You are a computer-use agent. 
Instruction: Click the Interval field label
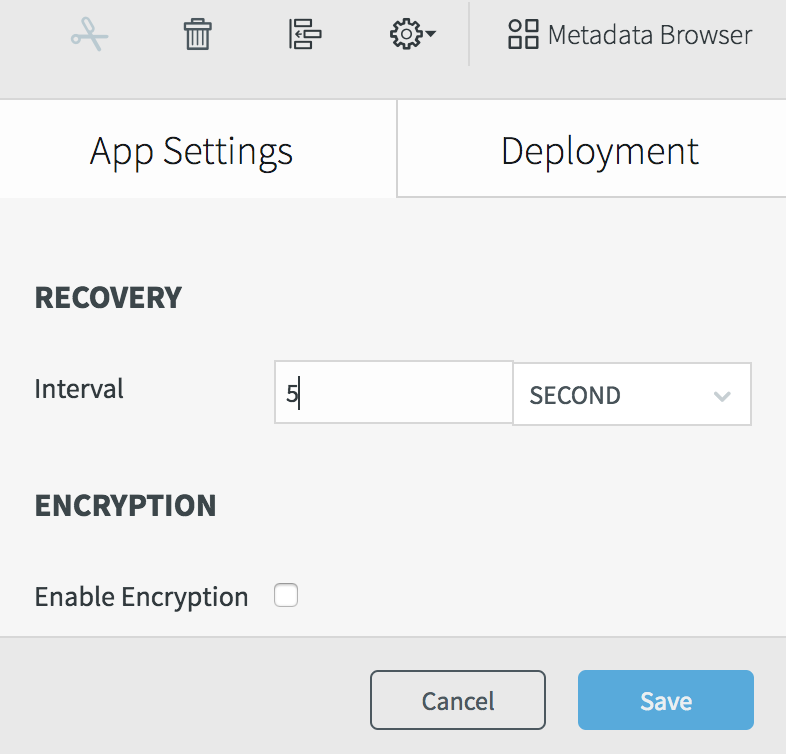79,388
